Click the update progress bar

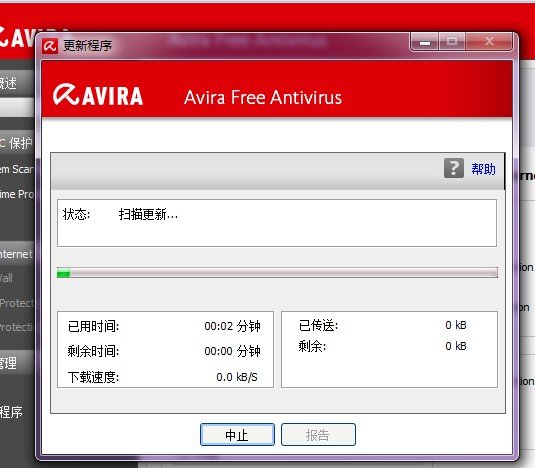pyautogui.click(x=277, y=273)
